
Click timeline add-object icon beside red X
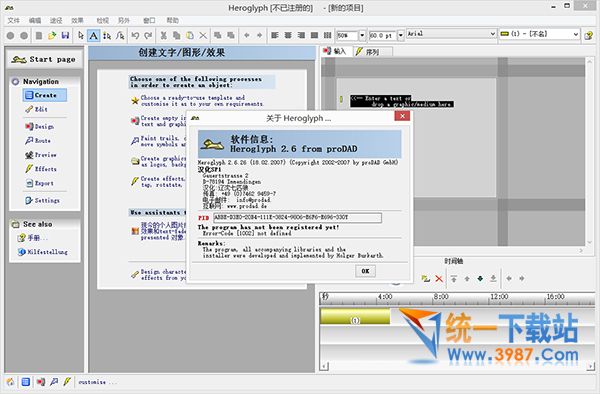click(426, 279)
